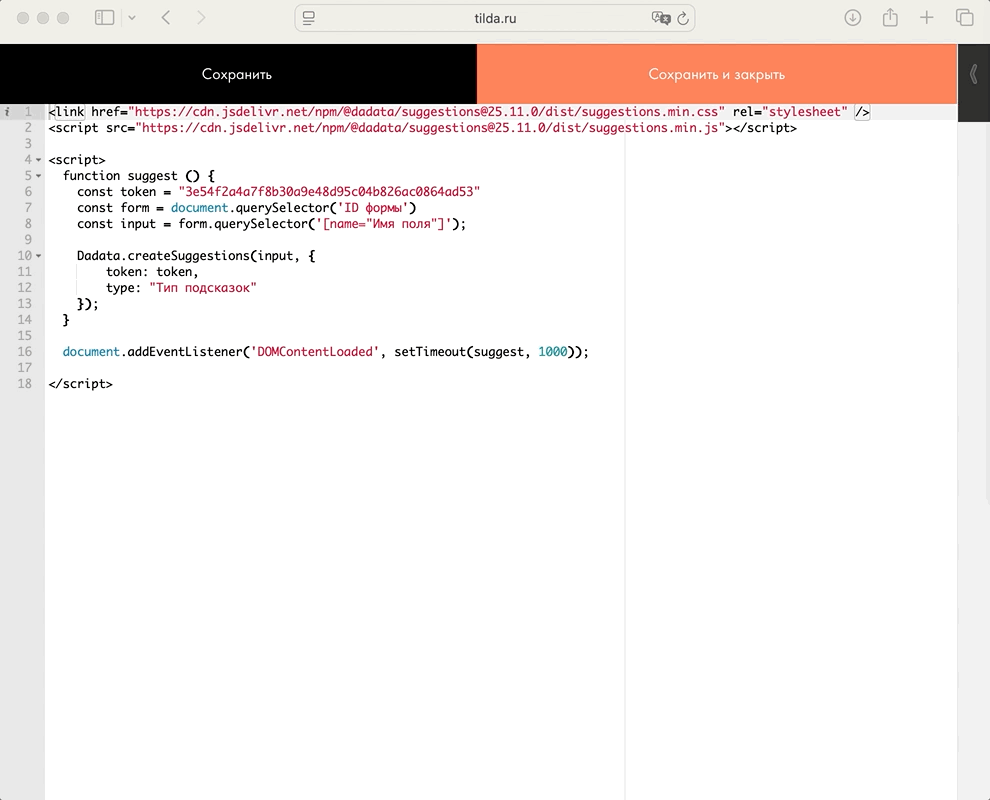Click the Safari forward arrow
This screenshot has width=990, height=800.
tap(201, 18)
